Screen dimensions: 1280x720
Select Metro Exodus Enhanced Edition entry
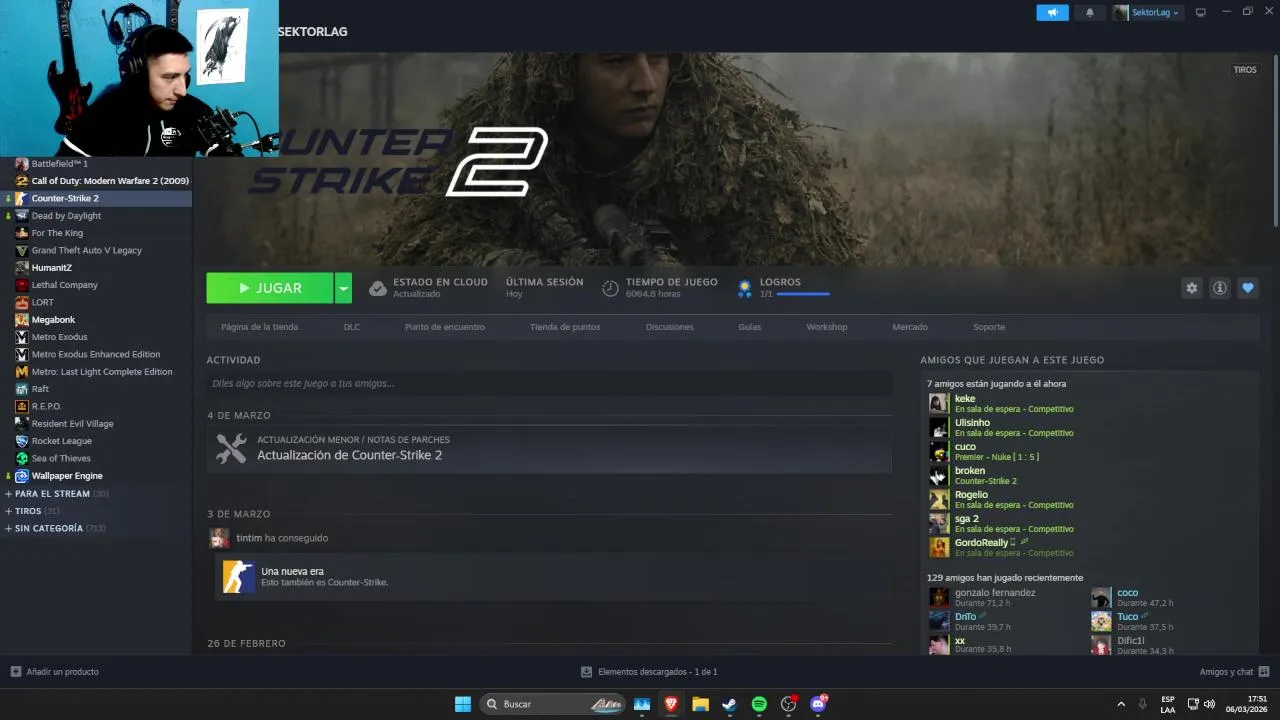point(96,354)
